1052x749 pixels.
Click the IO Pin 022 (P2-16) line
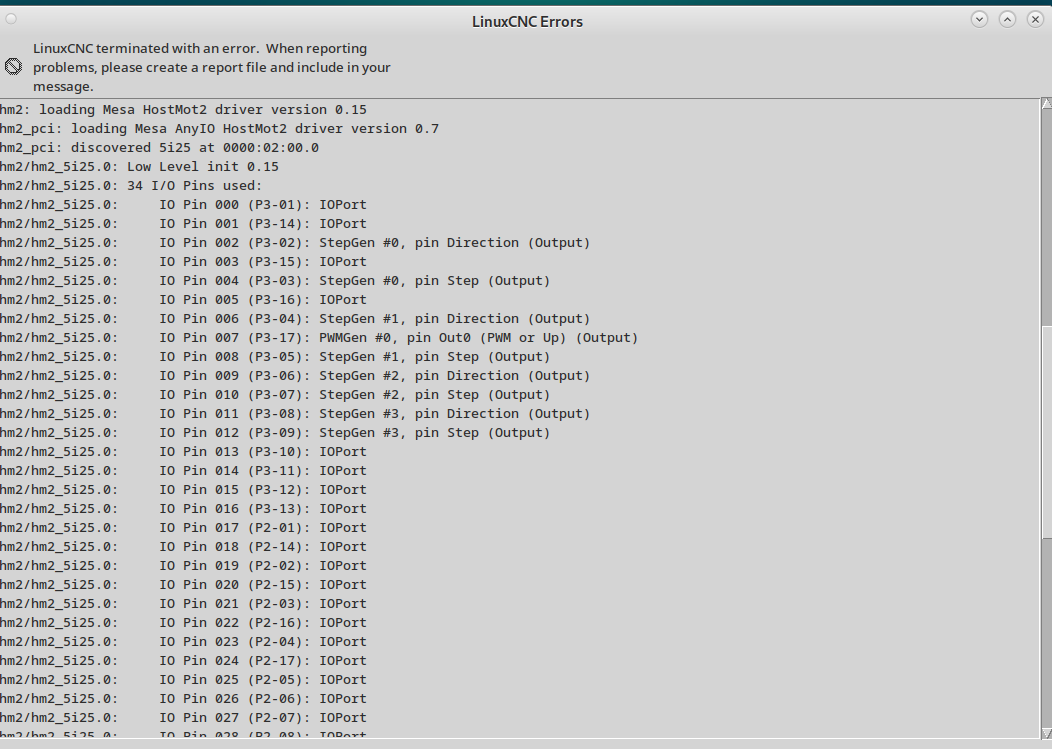(x=183, y=623)
